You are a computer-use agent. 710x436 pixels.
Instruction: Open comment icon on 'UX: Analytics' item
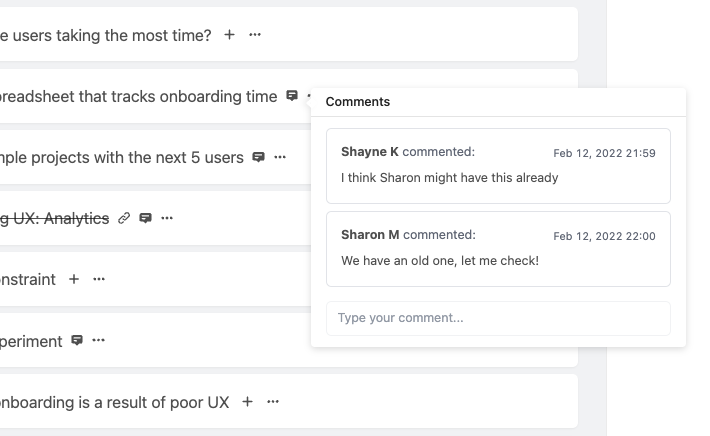coord(145,218)
